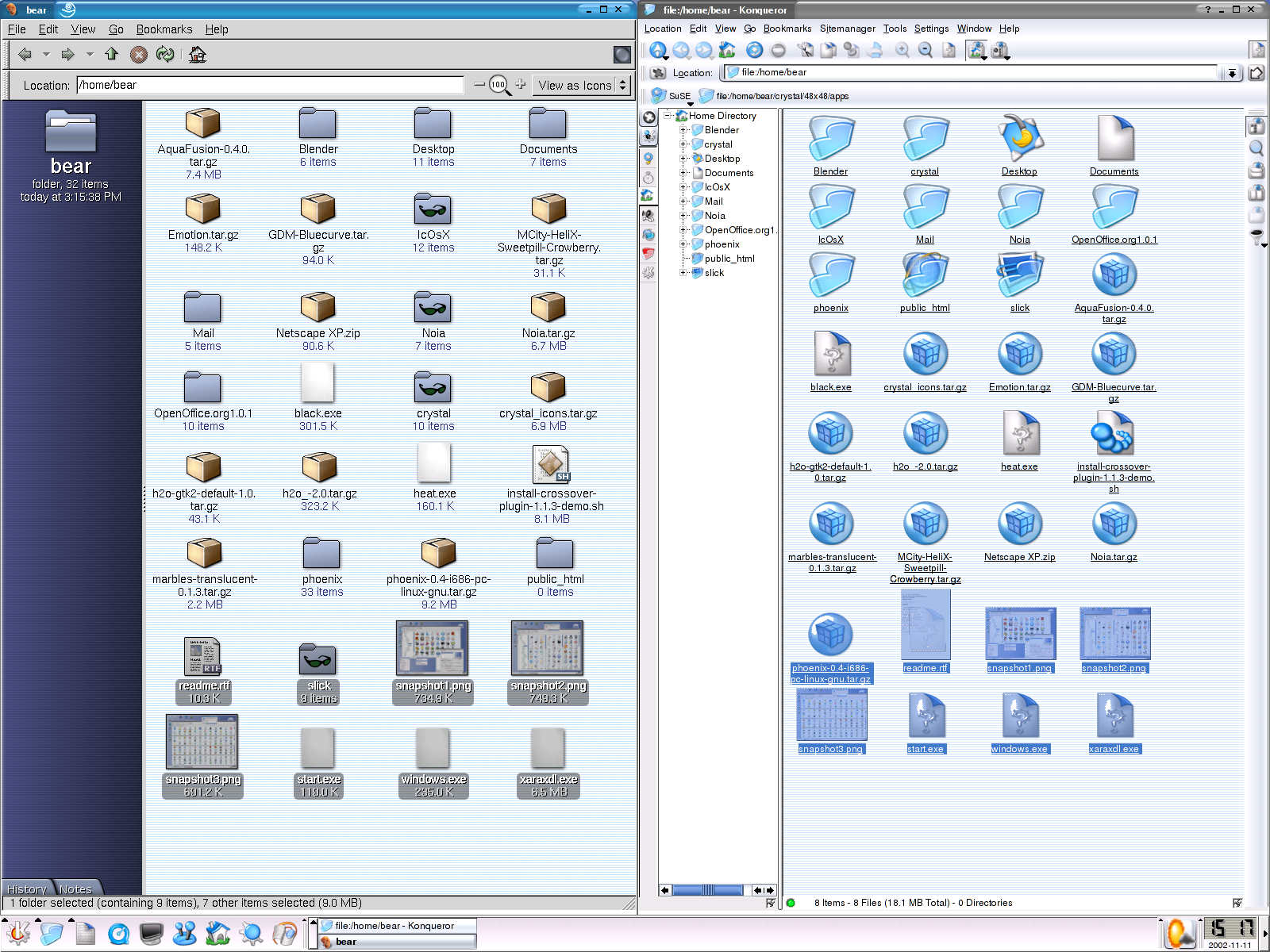Reload page in Konqueror toolbar

point(754,50)
